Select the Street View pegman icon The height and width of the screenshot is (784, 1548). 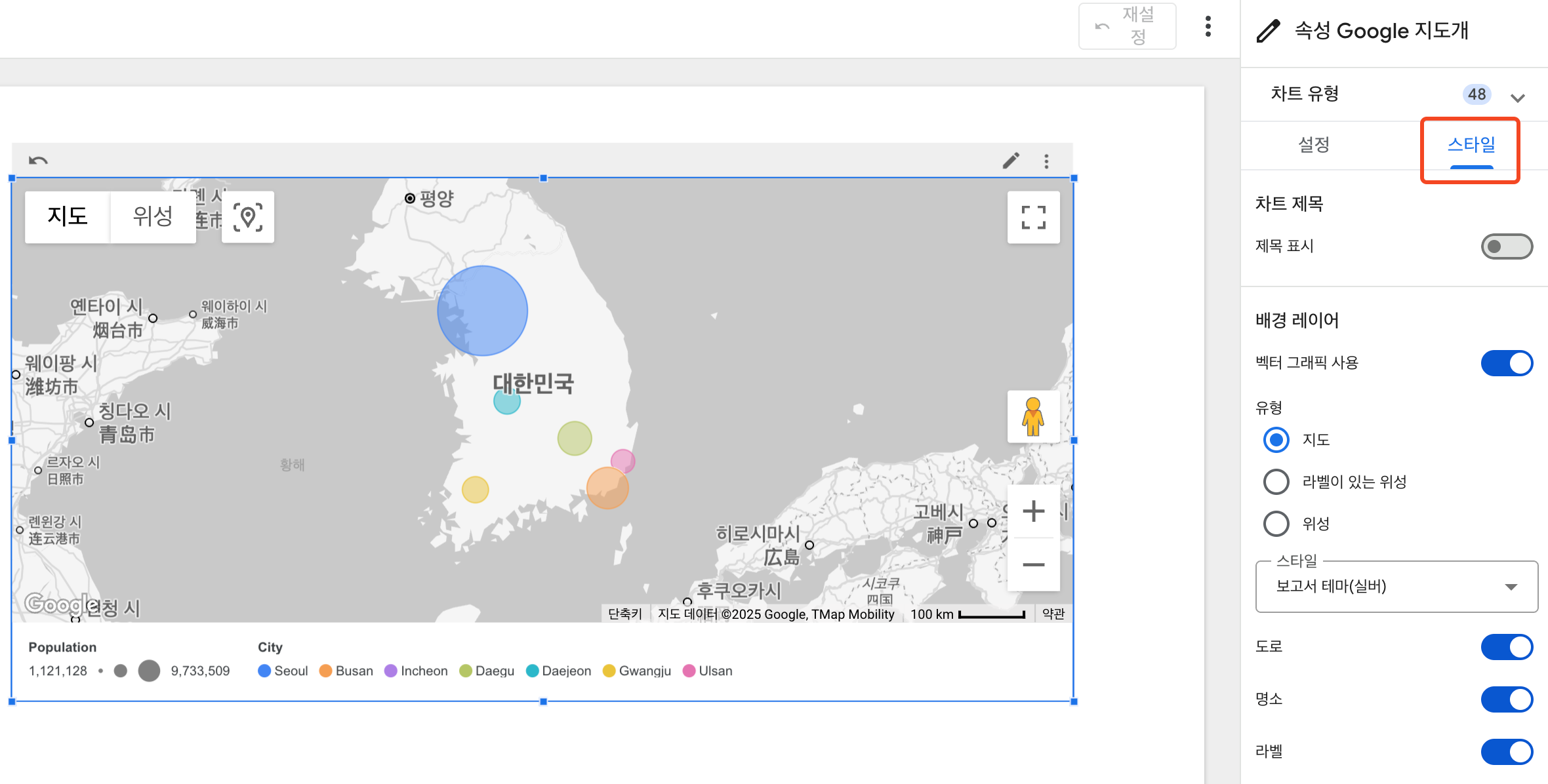coord(1034,416)
